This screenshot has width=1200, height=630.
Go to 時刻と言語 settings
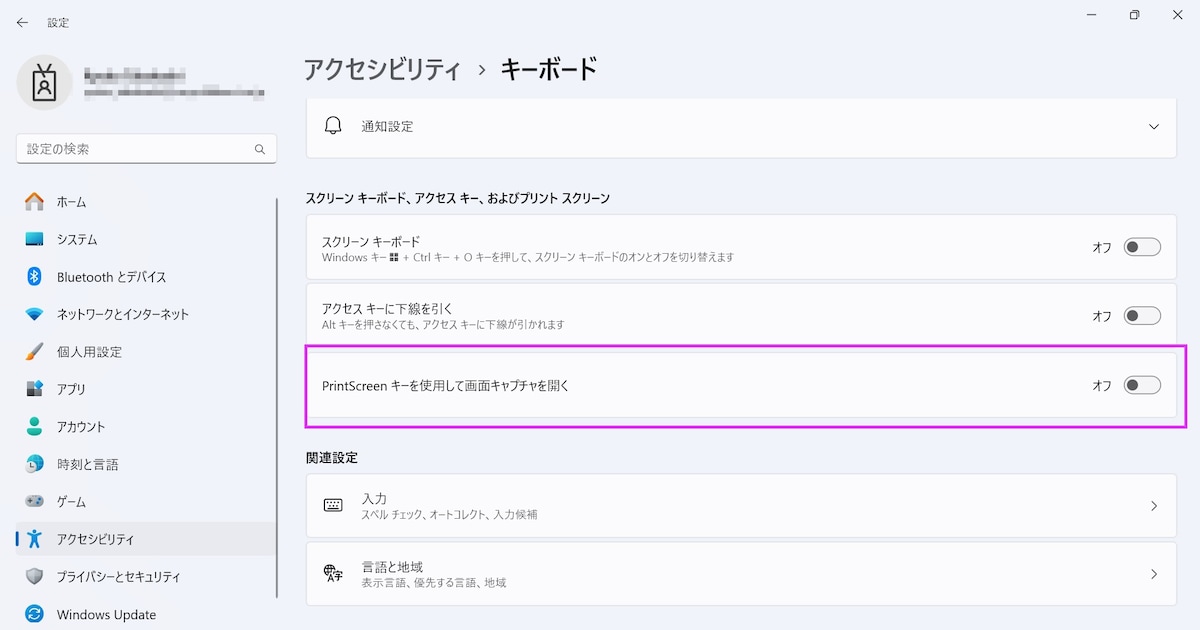(x=146, y=464)
